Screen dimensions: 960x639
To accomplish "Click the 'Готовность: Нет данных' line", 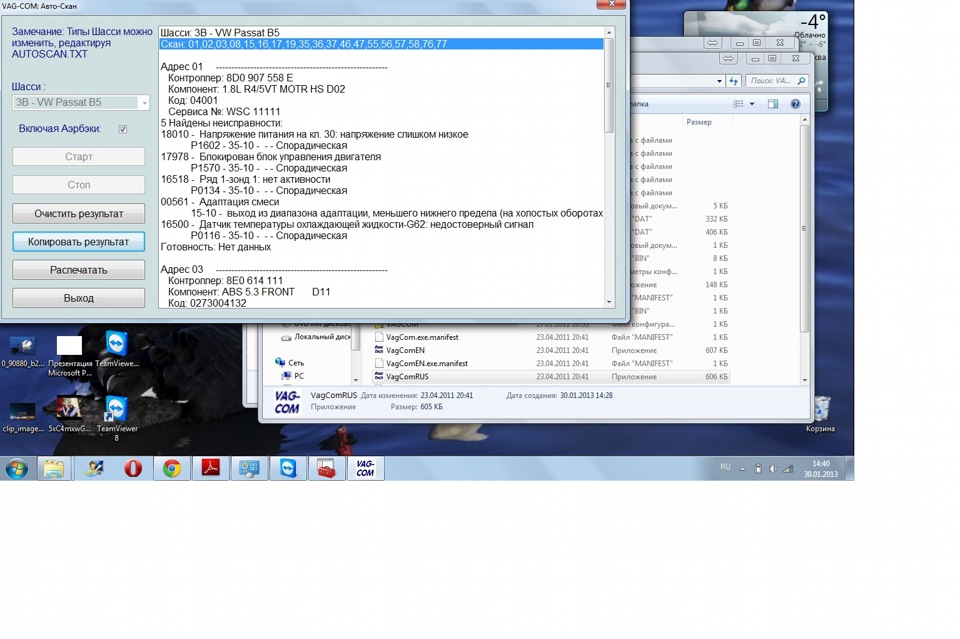I will click(216, 247).
